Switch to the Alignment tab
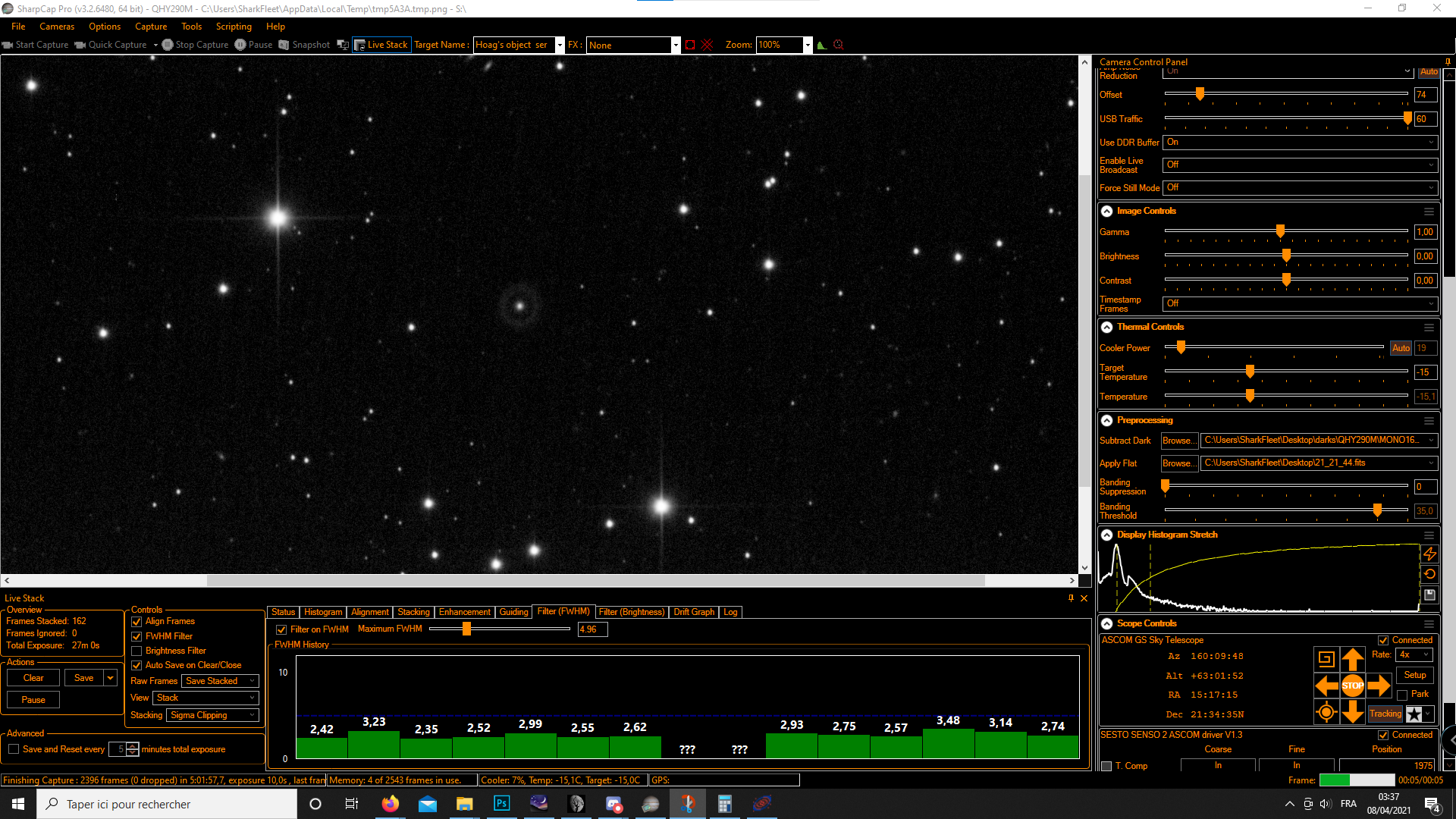The image size is (1456, 819). pos(370,612)
